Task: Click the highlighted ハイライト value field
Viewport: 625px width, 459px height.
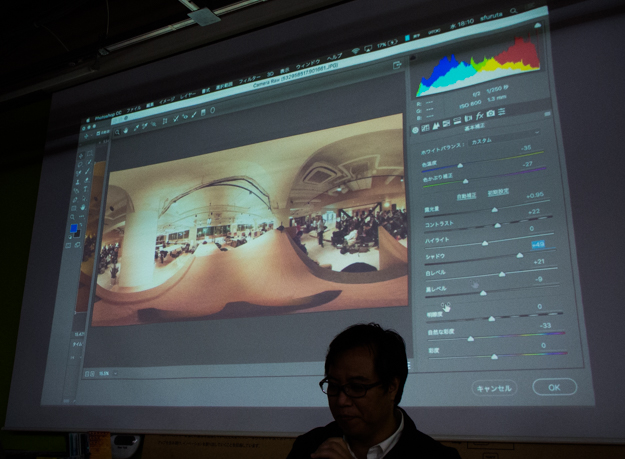Action: tap(538, 244)
